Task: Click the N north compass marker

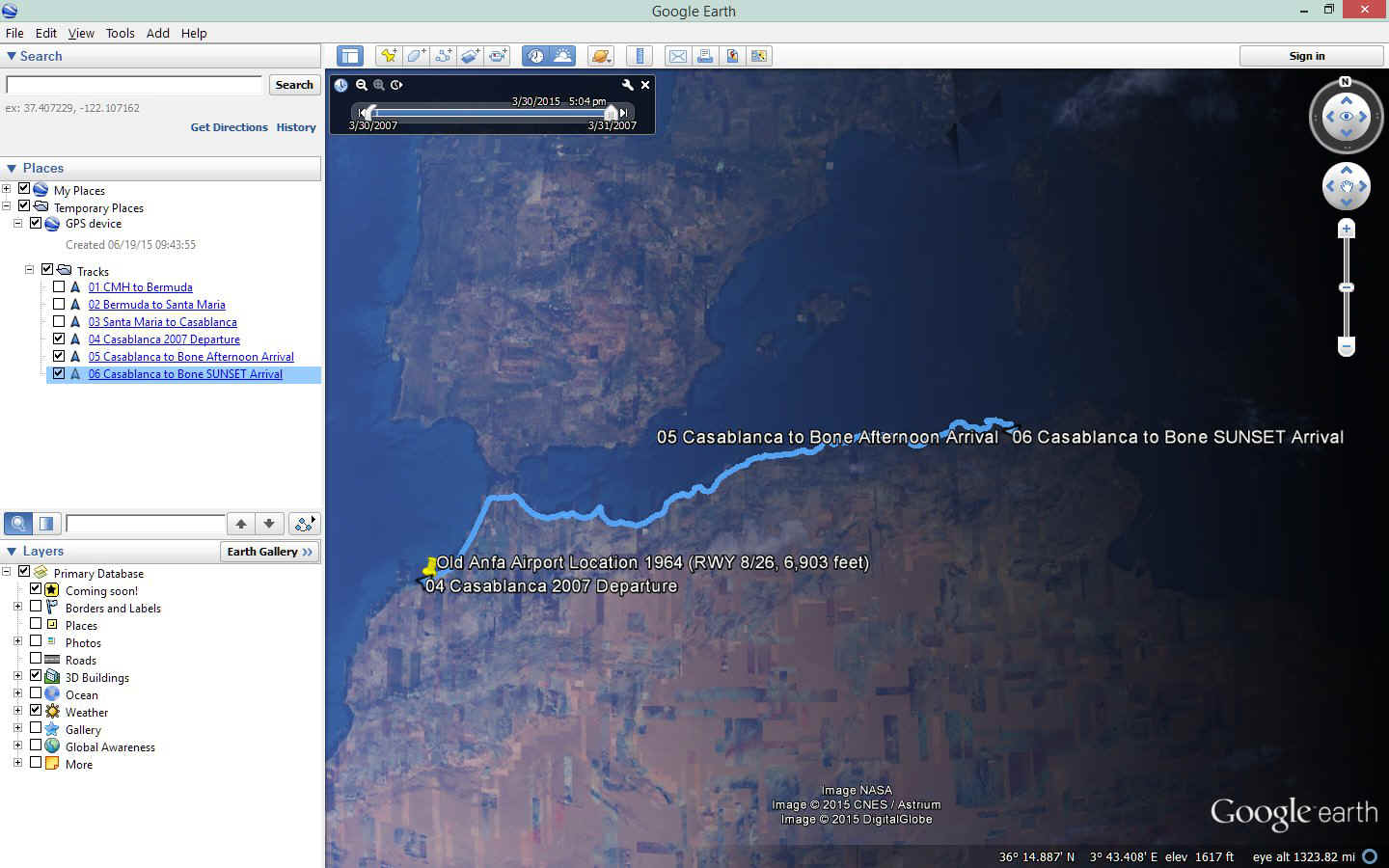Action: (x=1346, y=82)
